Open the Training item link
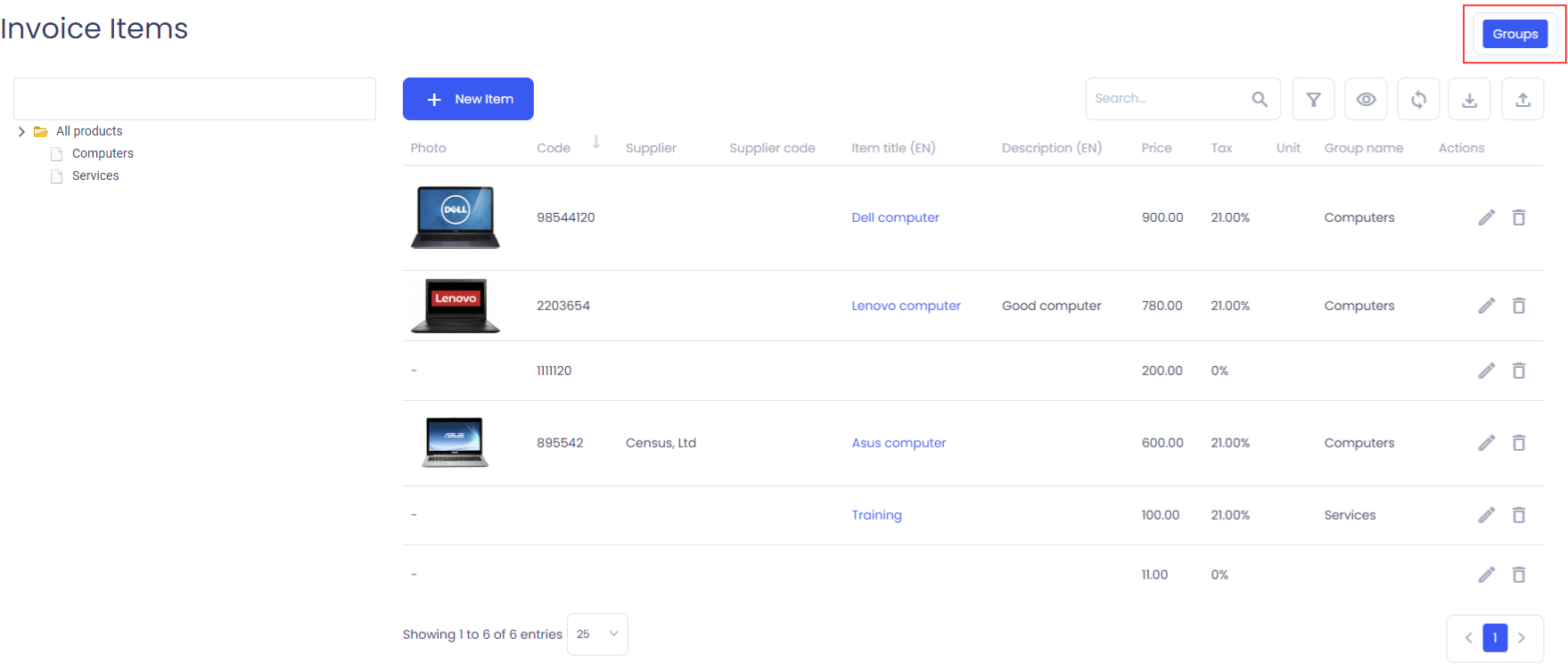 click(x=876, y=515)
